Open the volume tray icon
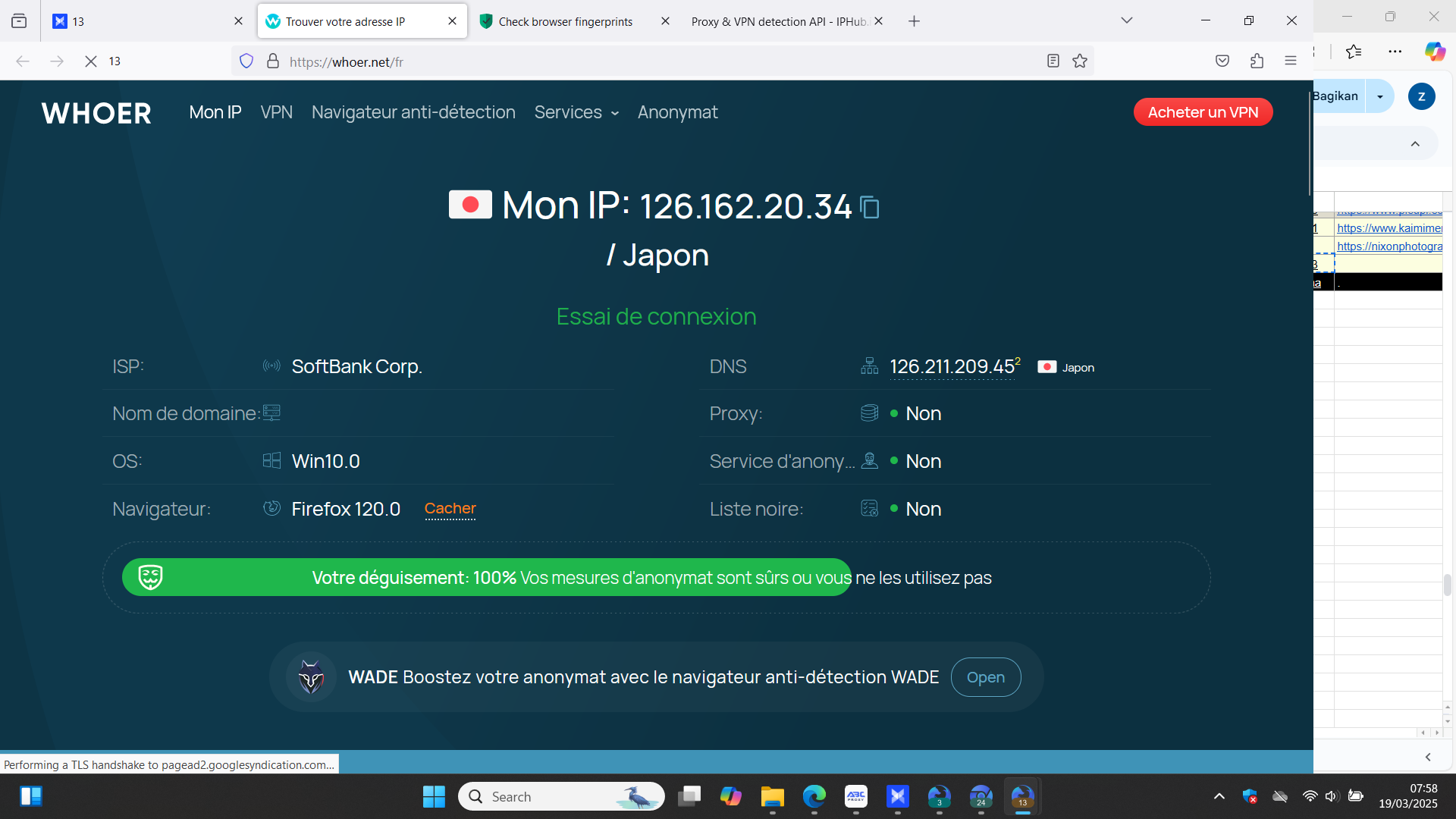Screen dimensions: 1456x819 (x=1332, y=796)
